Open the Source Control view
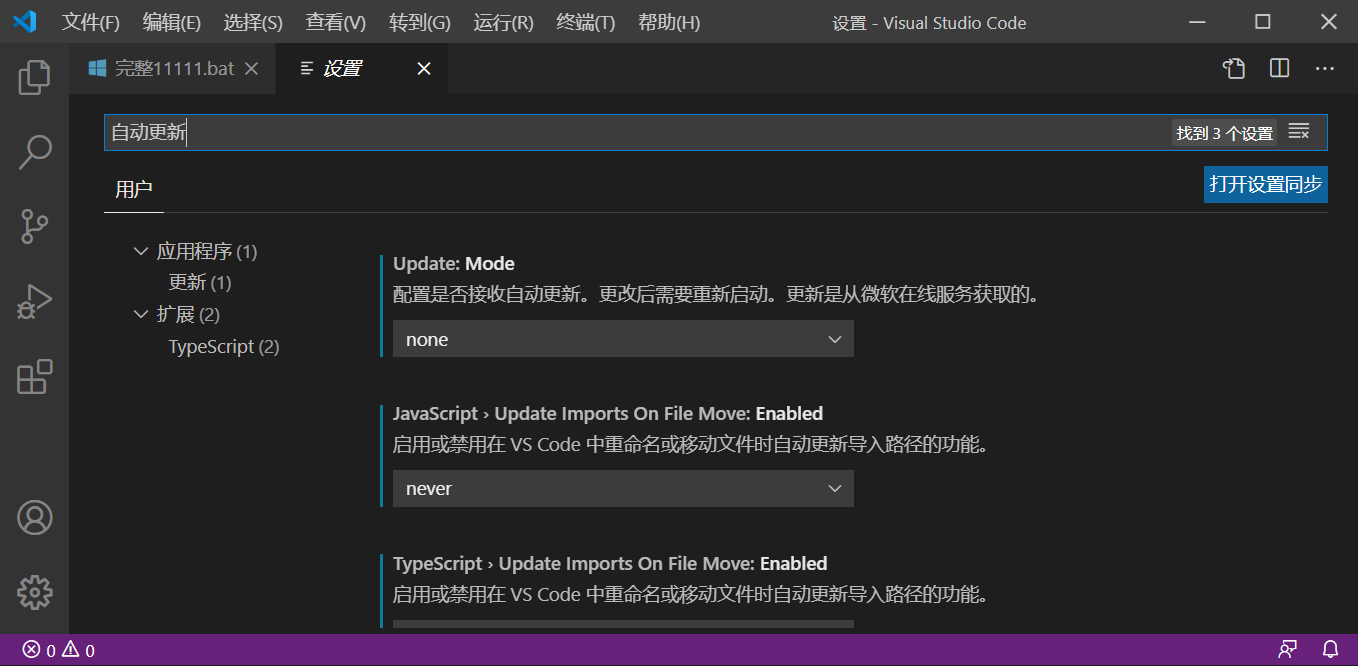1358x666 pixels. click(x=34, y=226)
